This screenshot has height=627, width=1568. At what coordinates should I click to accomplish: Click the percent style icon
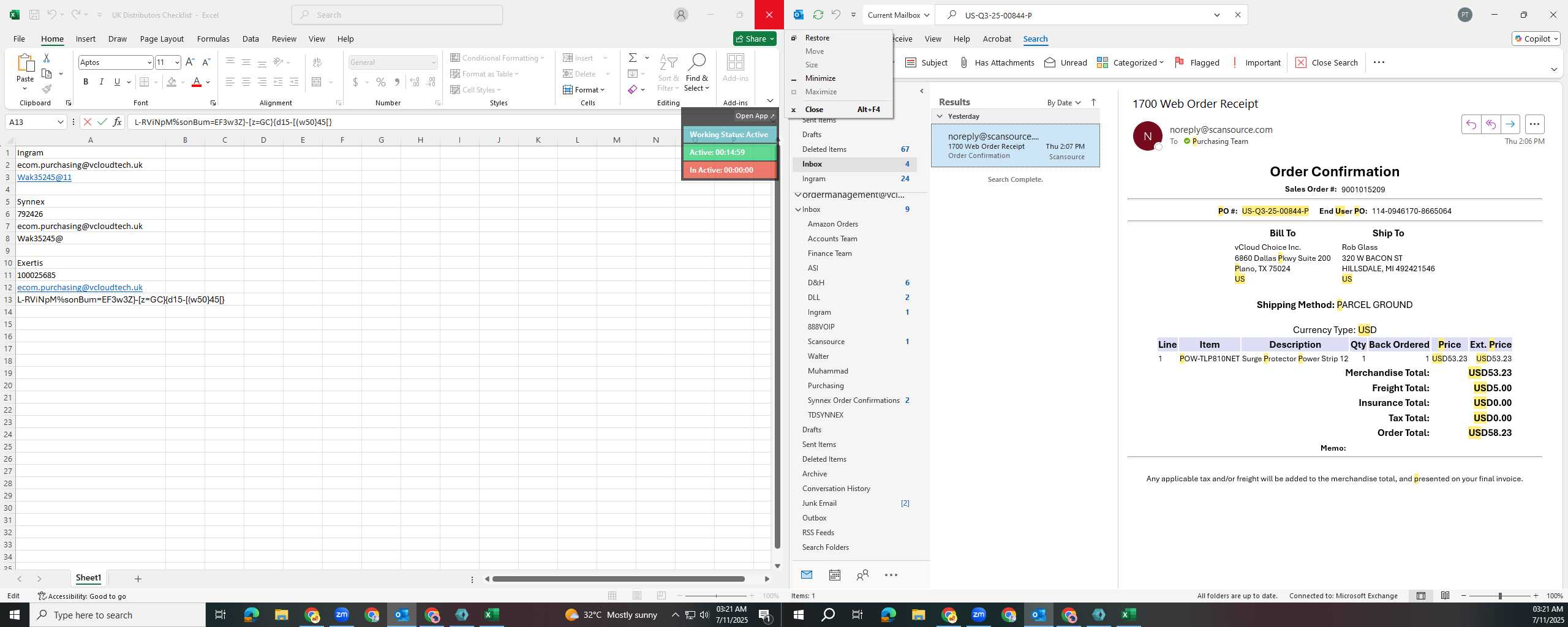381,81
